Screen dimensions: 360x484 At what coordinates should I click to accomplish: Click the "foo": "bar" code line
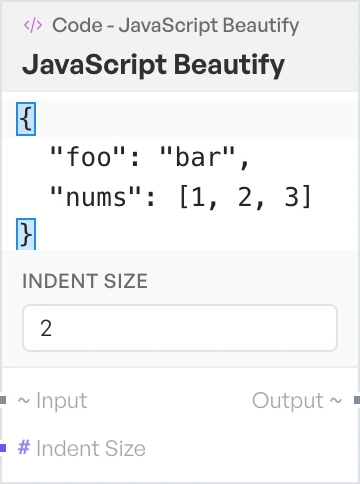pos(149,157)
